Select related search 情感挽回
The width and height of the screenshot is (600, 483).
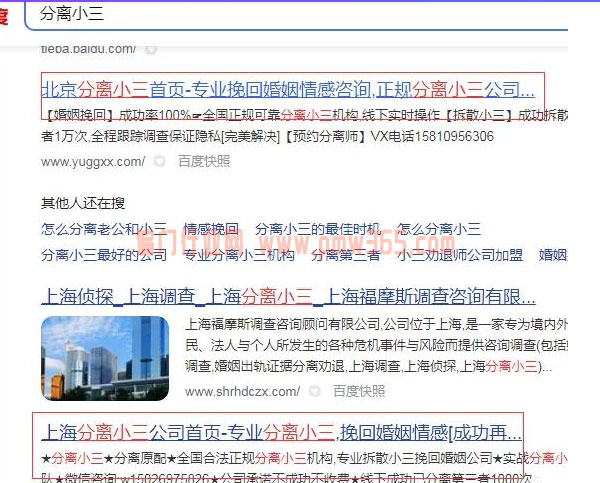(211, 229)
